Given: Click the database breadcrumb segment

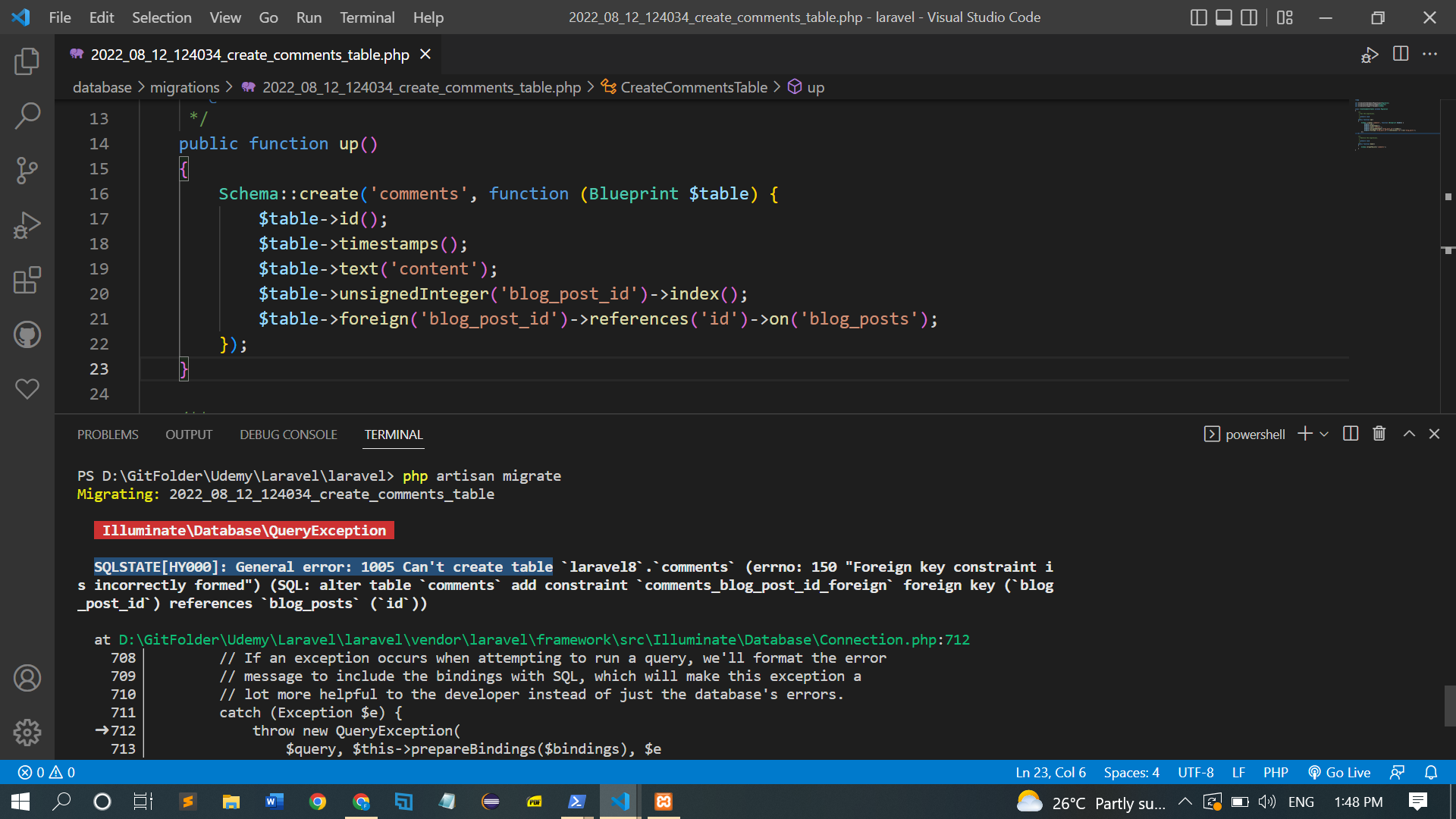Looking at the screenshot, I should tap(102, 87).
